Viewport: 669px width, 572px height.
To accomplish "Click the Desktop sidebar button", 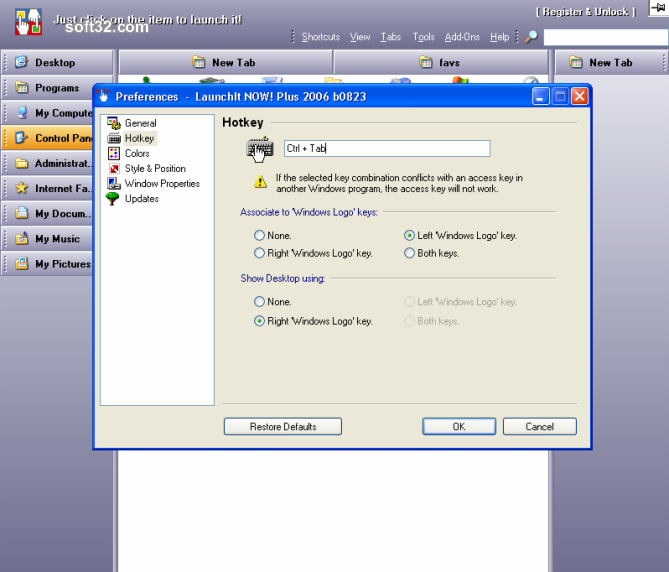I will 58,62.
